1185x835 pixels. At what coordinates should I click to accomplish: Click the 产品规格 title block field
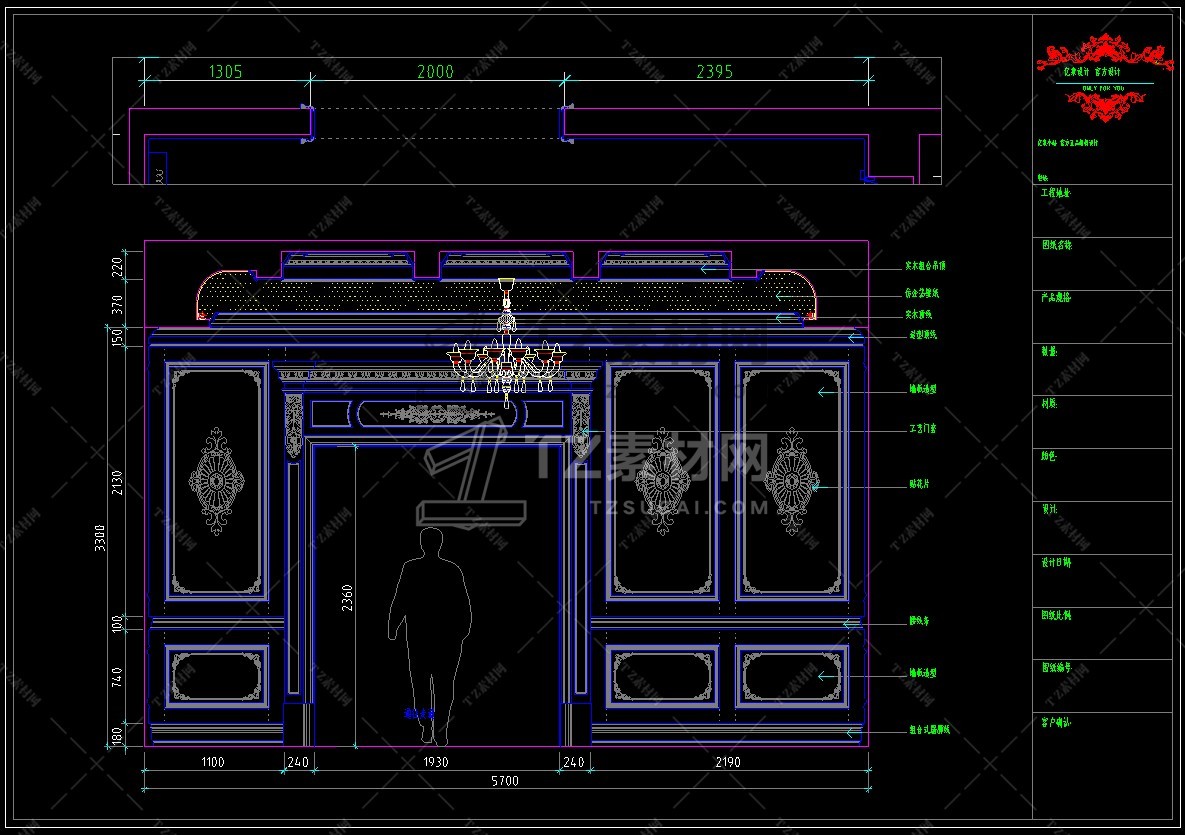pyautogui.click(x=1102, y=316)
